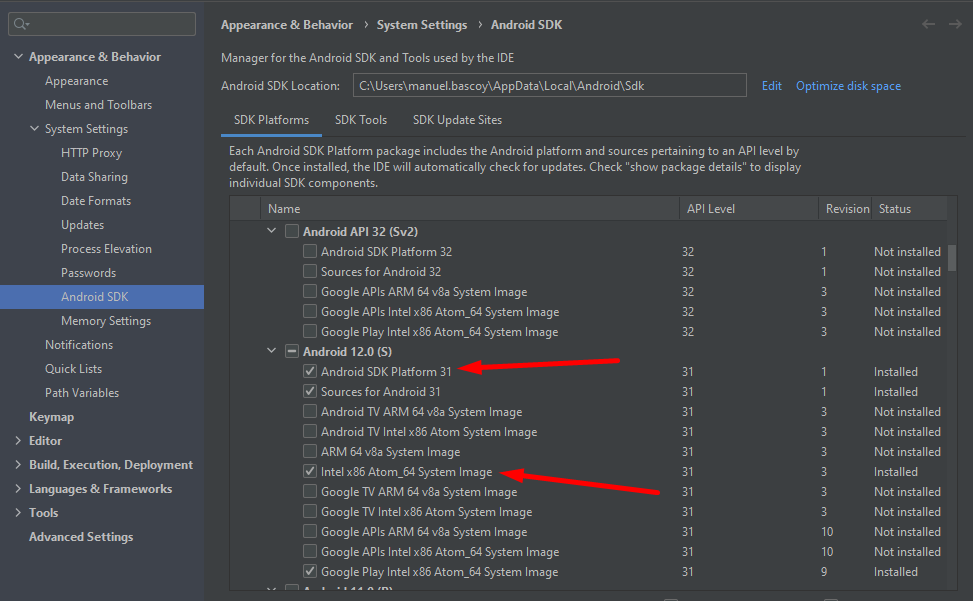Enable Android API 32 (Sv2) group checkbox
Image resolution: width=973 pixels, height=601 pixels.
[x=292, y=232]
